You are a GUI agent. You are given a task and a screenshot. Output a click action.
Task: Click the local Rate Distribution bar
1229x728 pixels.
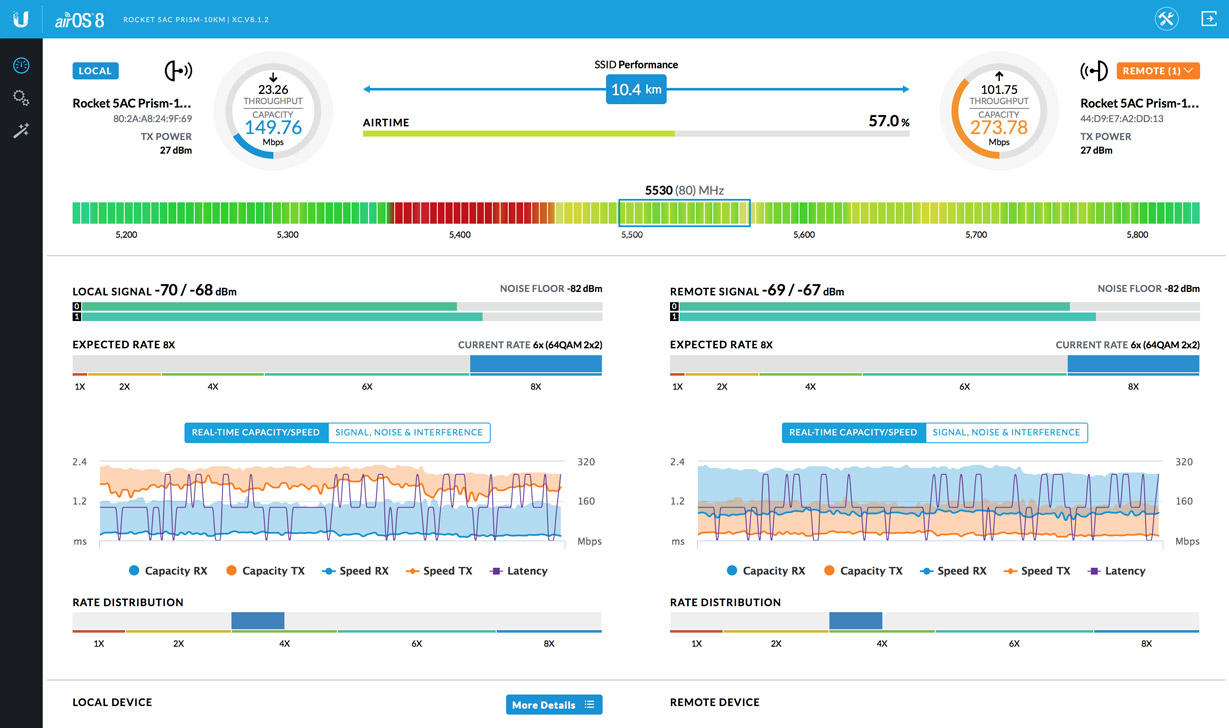click(x=337, y=622)
